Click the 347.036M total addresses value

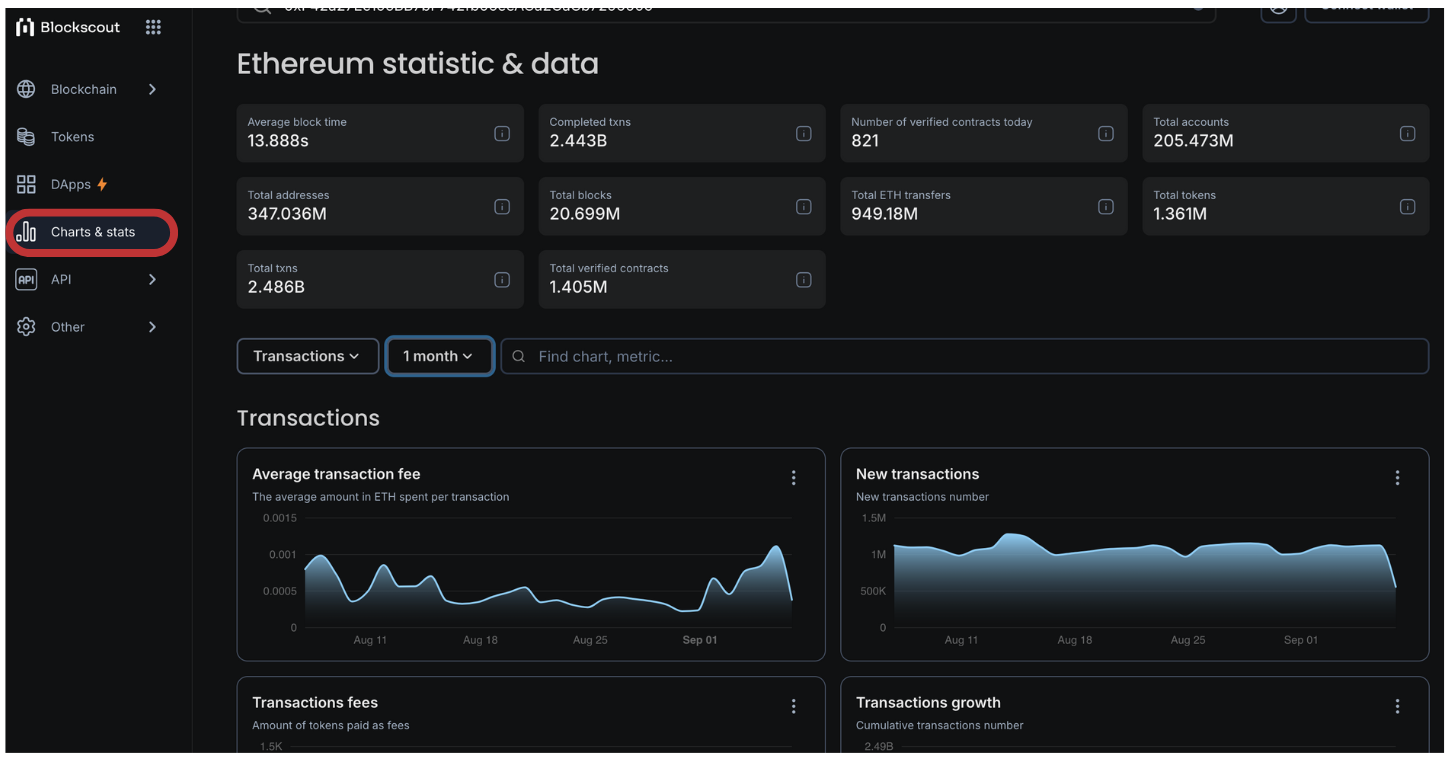click(287, 214)
